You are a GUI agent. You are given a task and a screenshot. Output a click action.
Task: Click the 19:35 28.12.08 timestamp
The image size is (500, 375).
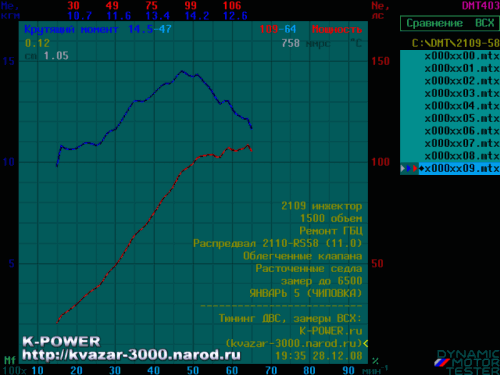pyautogui.click(x=318, y=356)
